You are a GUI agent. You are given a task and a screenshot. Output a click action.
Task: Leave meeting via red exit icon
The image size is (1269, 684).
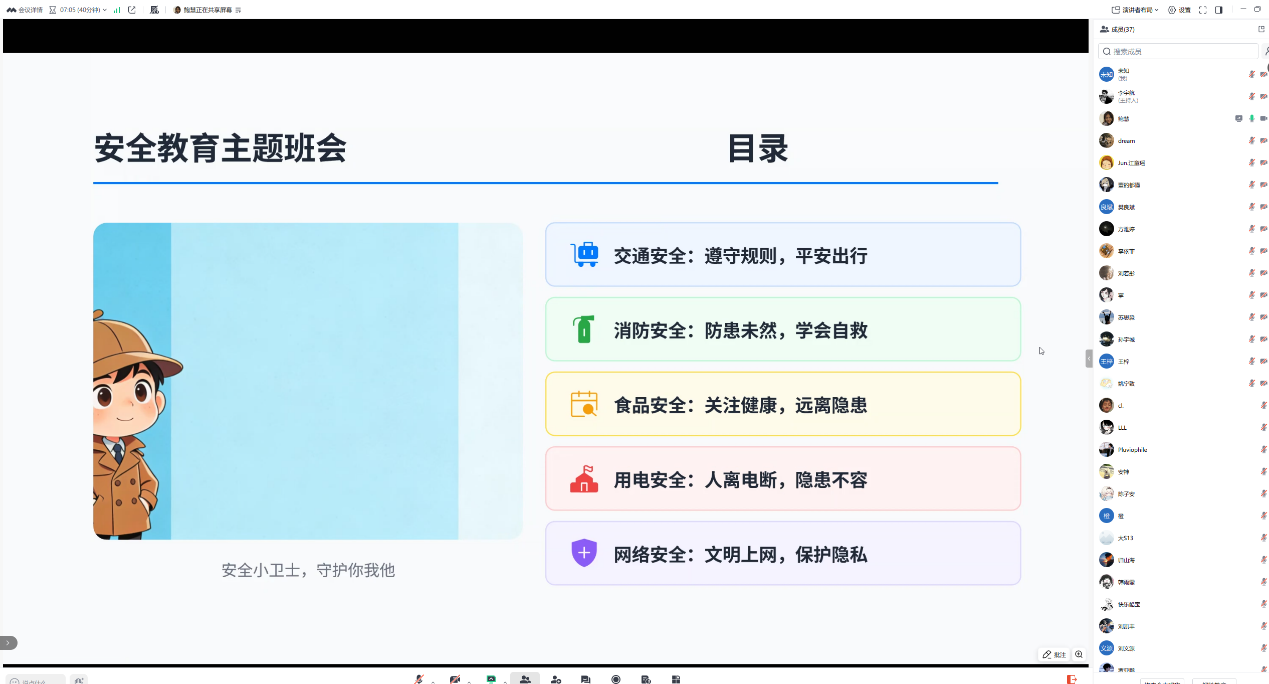[1071, 679]
